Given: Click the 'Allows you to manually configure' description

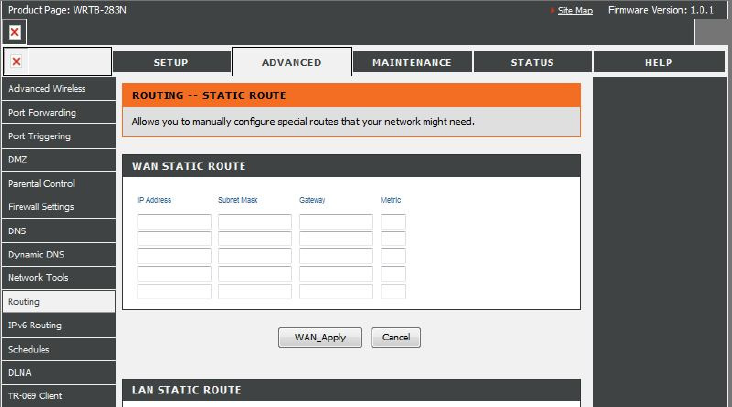Looking at the screenshot, I should tap(303, 122).
